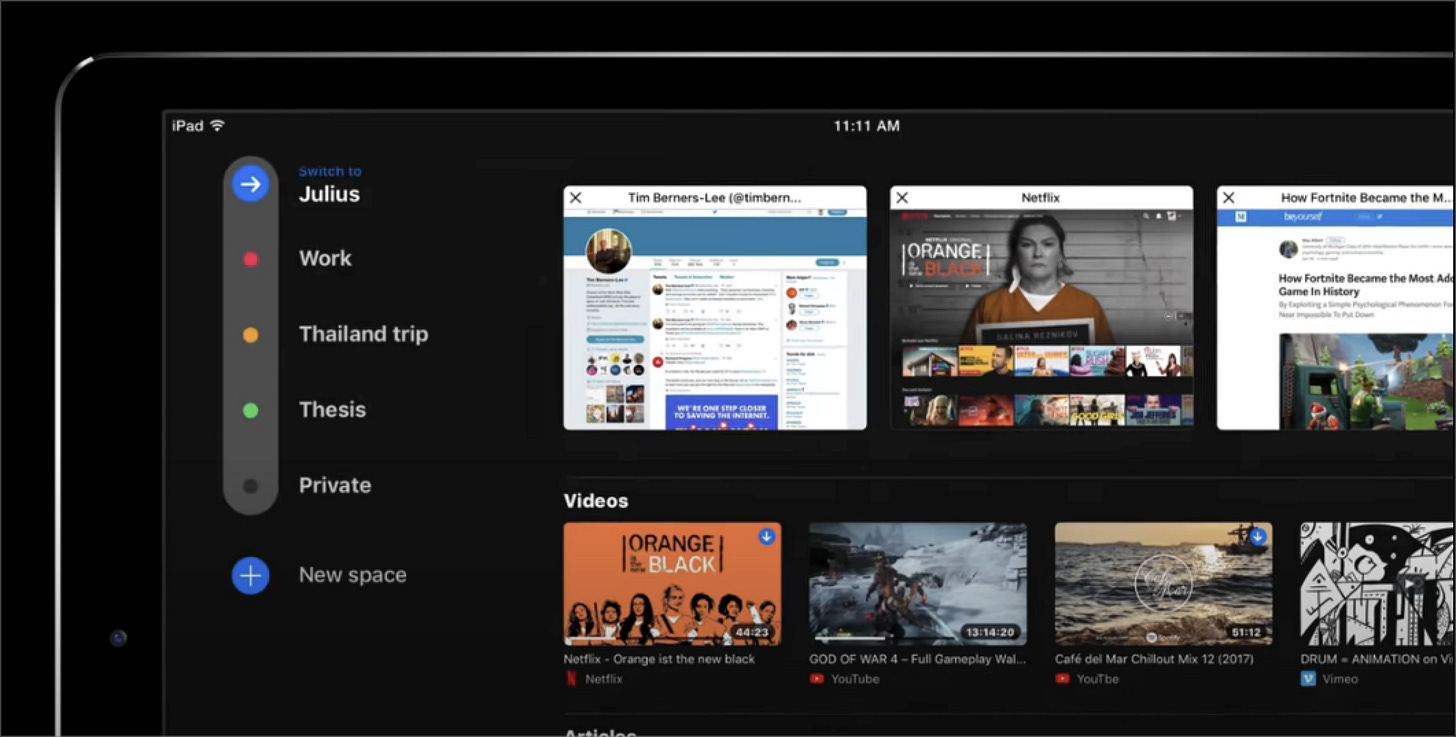Click the Videos section heading

point(596,501)
